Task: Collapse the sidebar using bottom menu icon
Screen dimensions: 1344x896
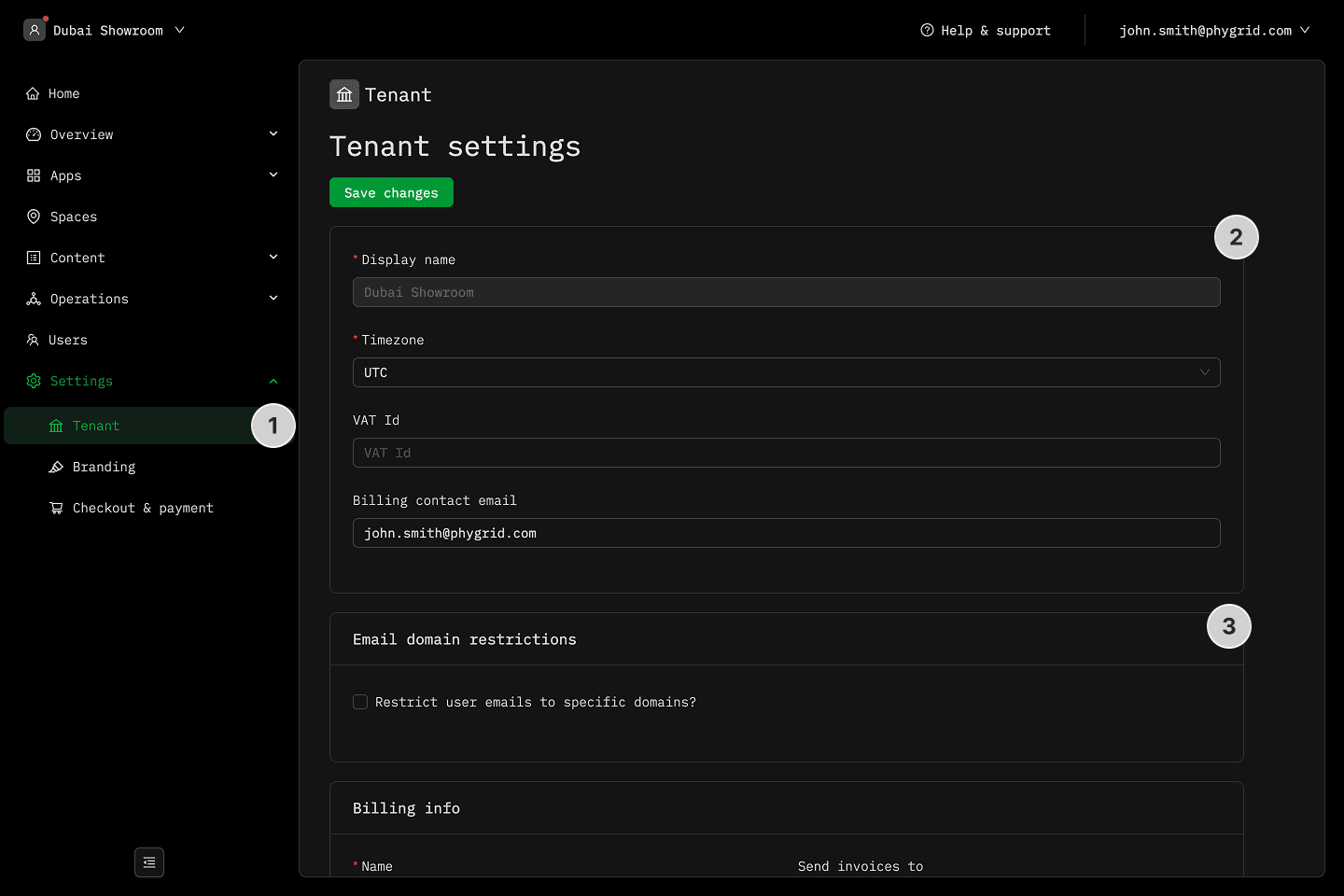Action: pos(149,862)
